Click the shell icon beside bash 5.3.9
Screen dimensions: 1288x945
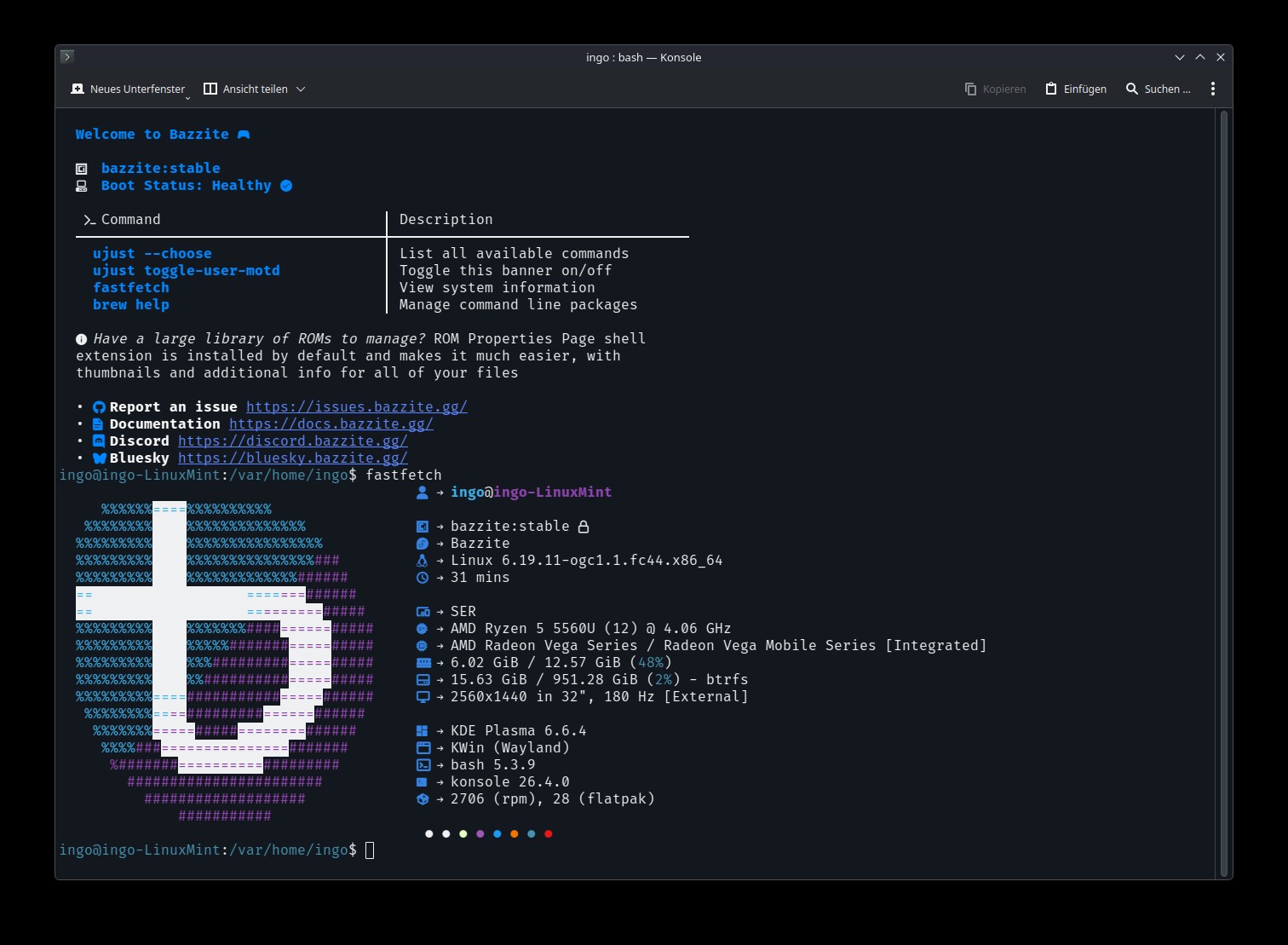[x=423, y=765]
